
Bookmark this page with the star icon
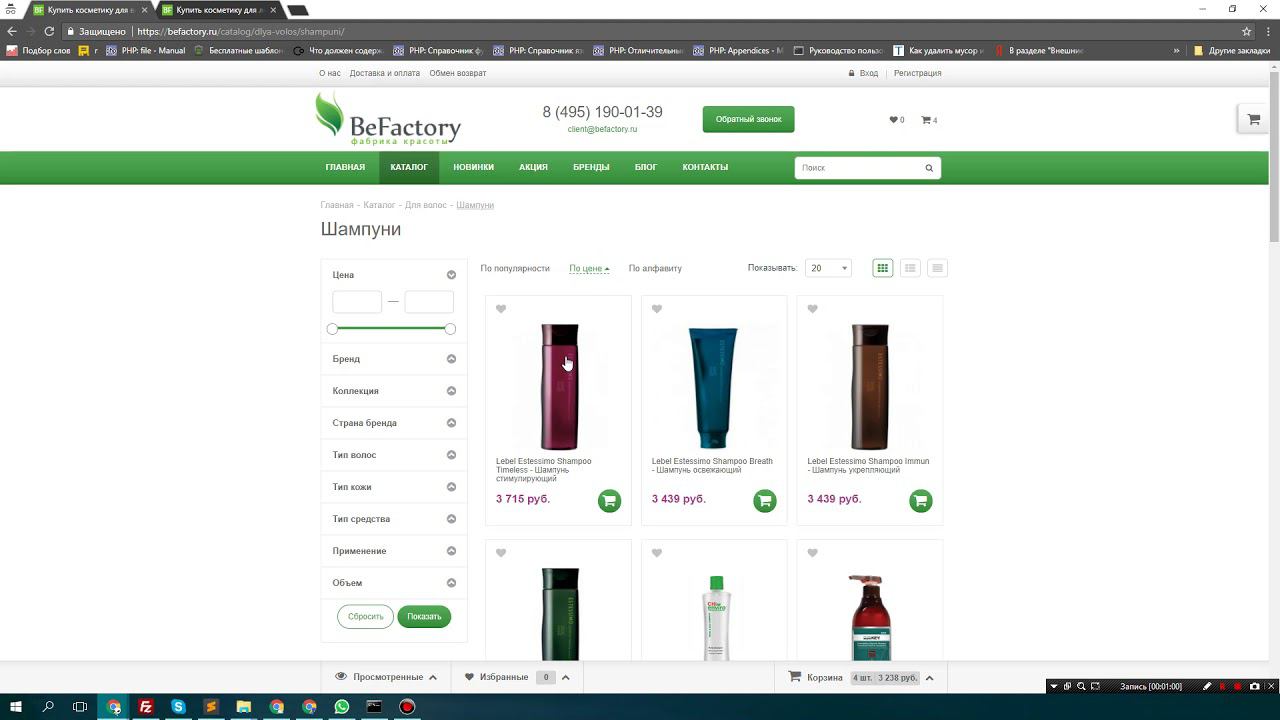[x=1246, y=31]
